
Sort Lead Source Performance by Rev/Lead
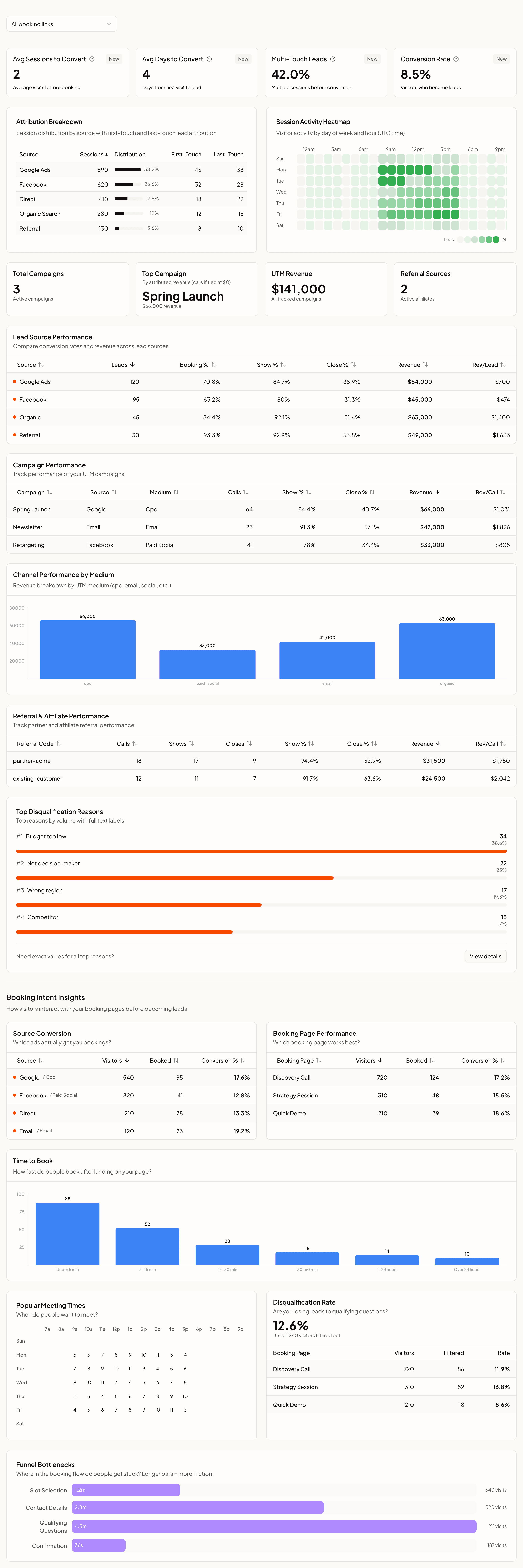click(x=489, y=365)
